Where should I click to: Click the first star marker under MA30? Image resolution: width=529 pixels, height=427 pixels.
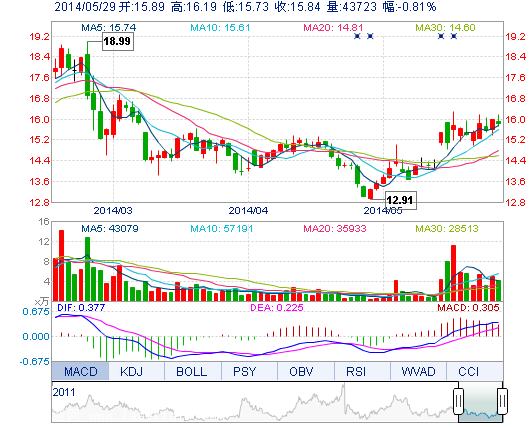pyautogui.click(x=441, y=36)
